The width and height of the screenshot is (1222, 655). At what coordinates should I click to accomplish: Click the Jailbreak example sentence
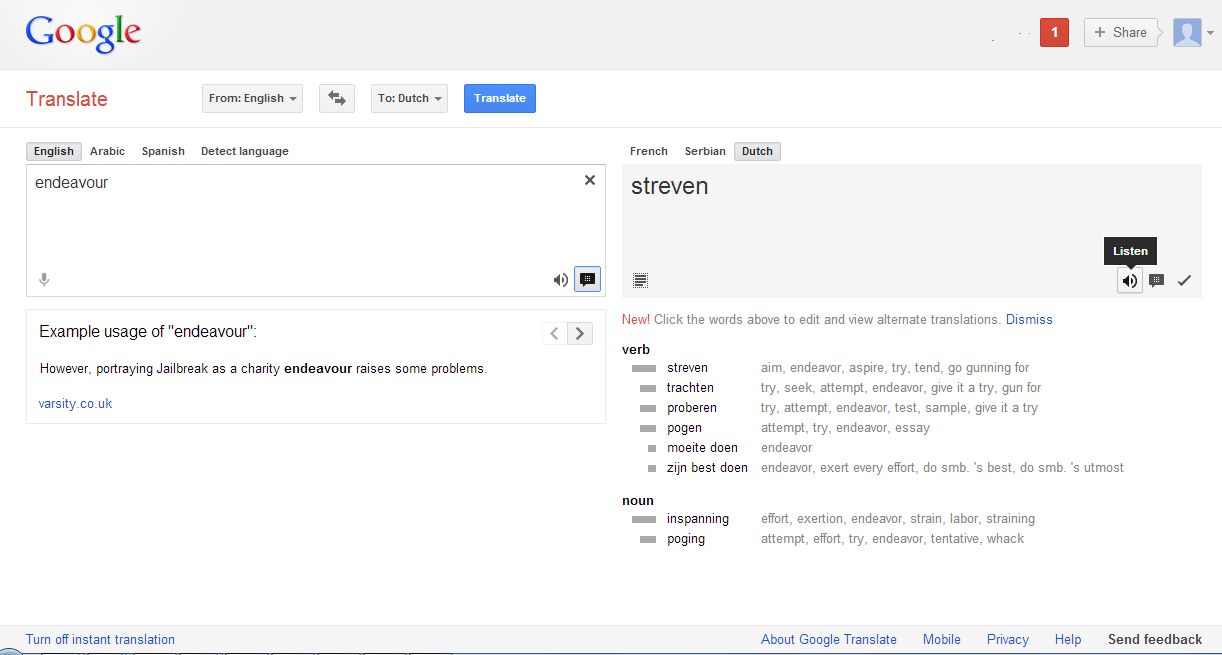[x=263, y=369]
